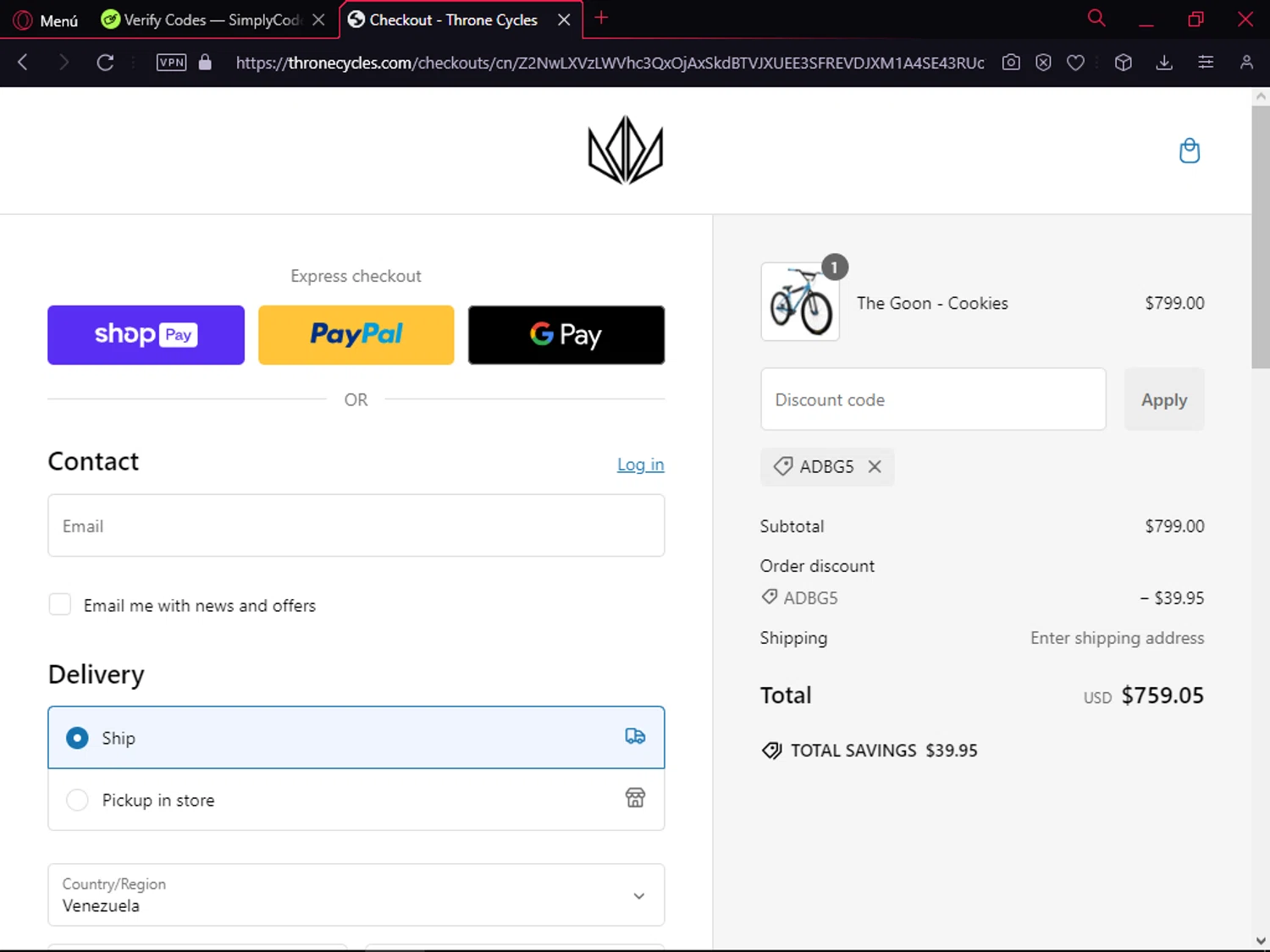Close the Checkout Throne Cycles tab
Screen dimensions: 1270x952
pyautogui.click(x=564, y=19)
